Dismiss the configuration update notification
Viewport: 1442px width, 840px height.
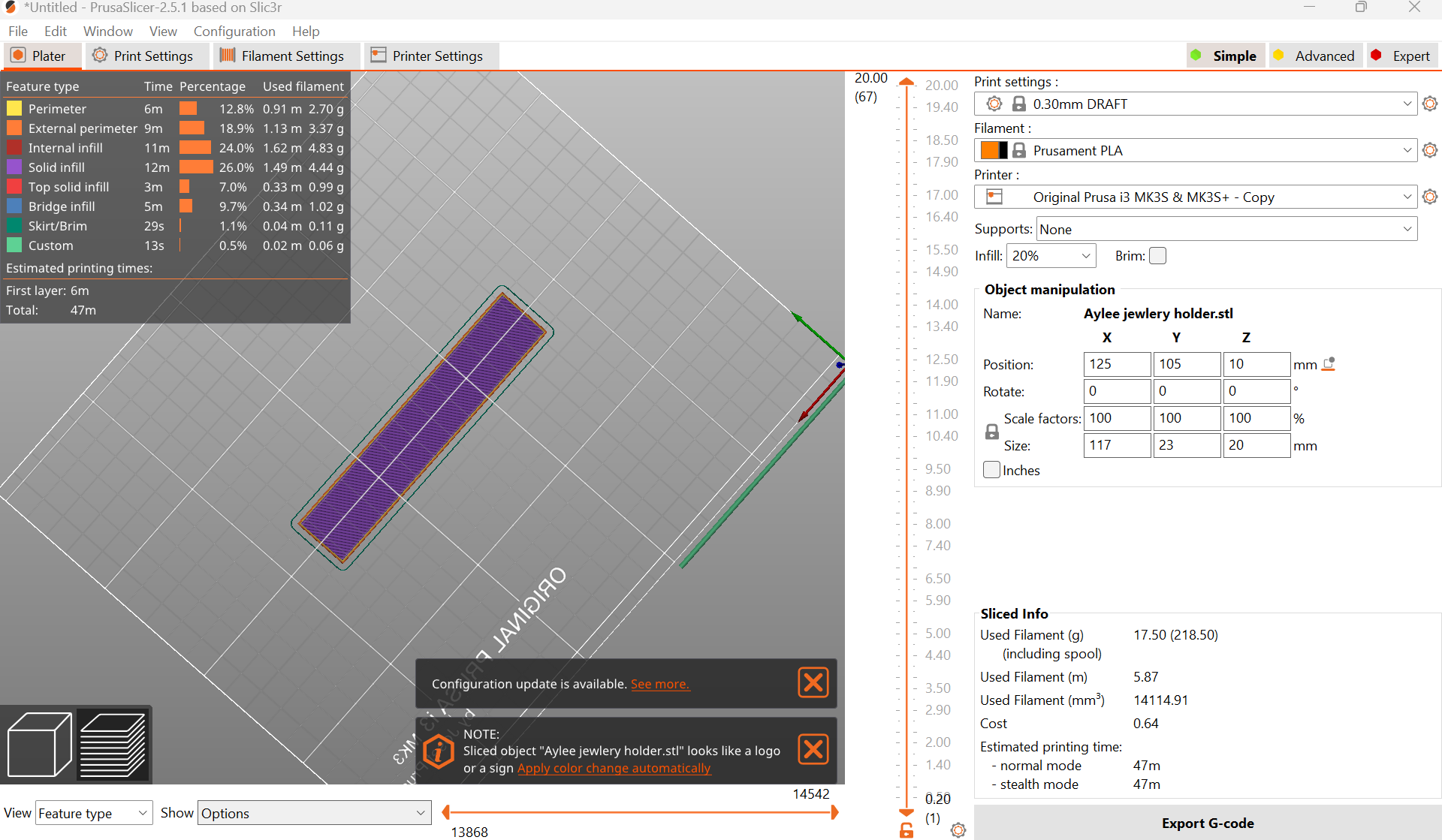[813, 682]
